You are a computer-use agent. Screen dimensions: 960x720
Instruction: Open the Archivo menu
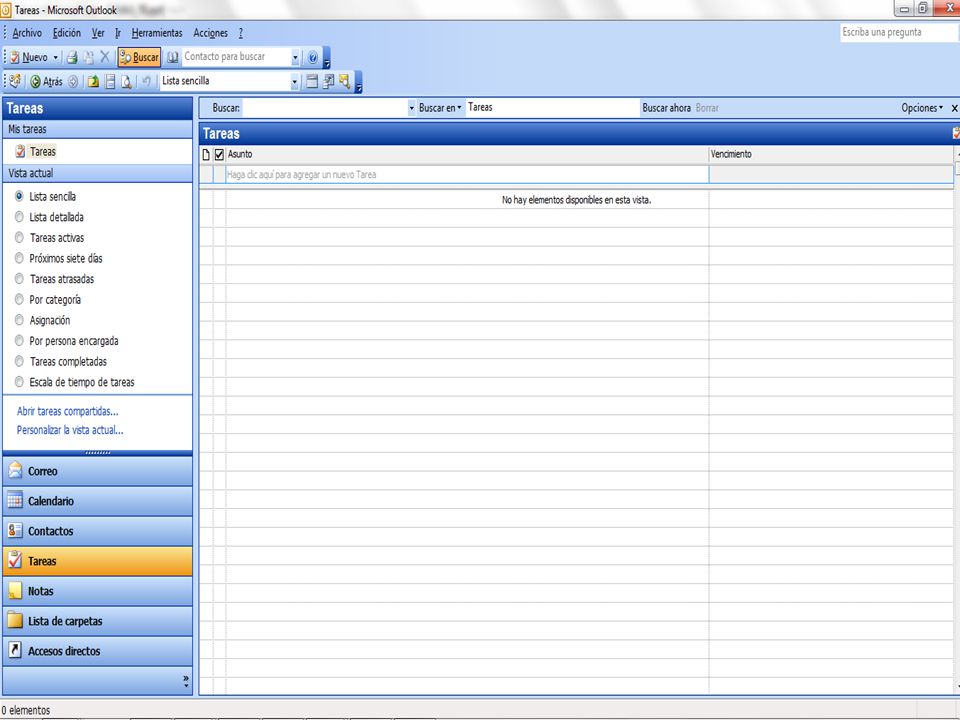click(27, 33)
